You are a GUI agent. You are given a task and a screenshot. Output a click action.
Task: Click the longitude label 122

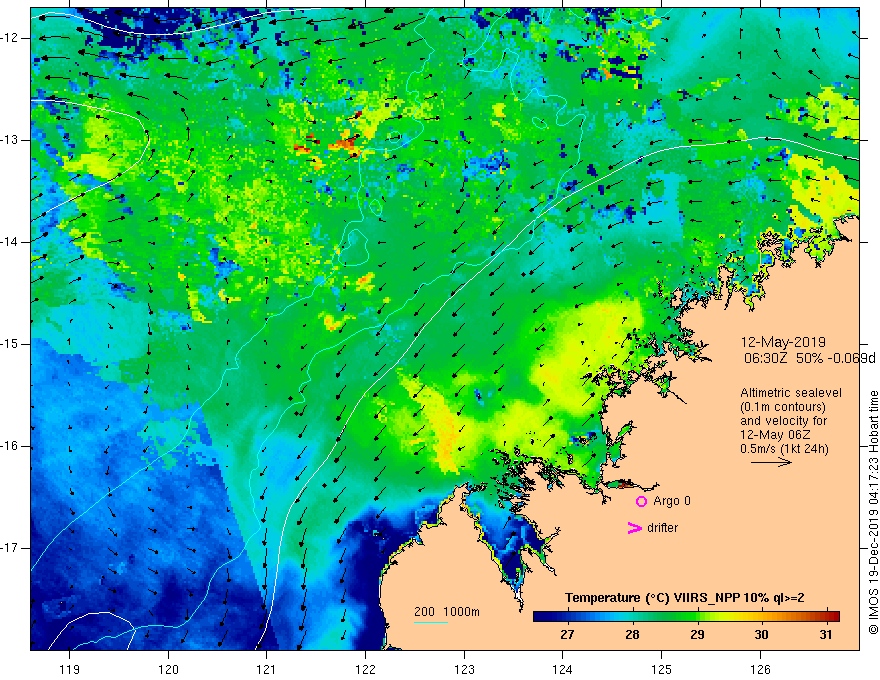pos(365,669)
